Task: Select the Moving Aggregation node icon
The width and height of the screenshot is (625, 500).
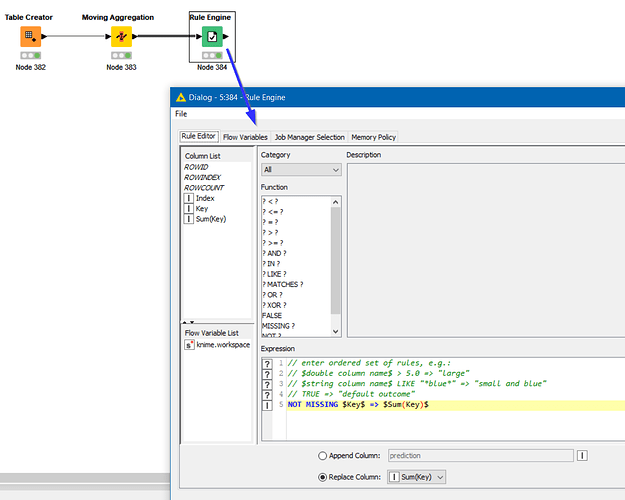Action: pyautogui.click(x=121, y=37)
